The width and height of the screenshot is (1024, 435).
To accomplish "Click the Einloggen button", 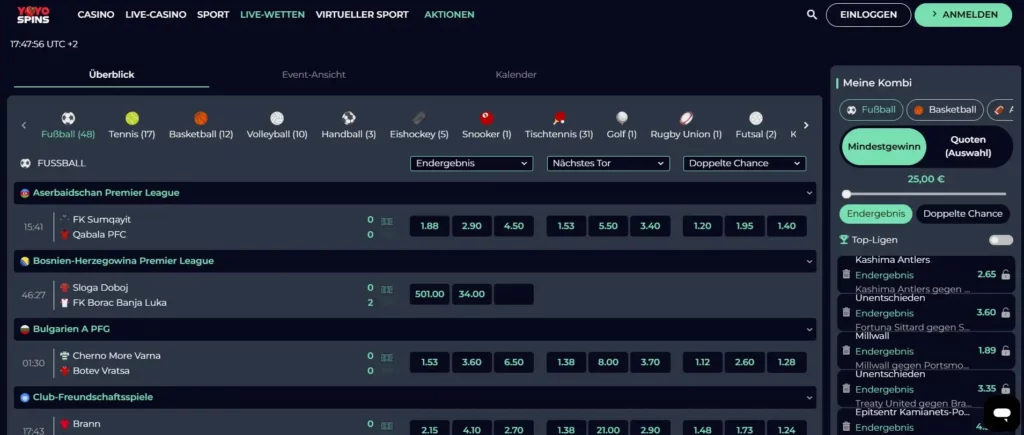I will point(868,15).
